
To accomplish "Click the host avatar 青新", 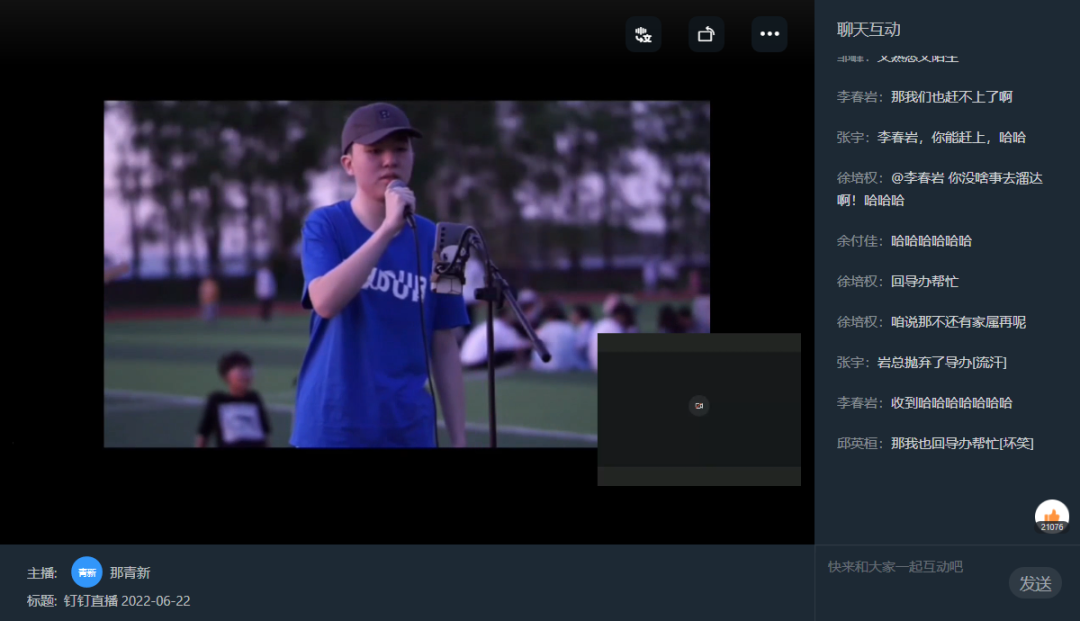I will click(87, 573).
